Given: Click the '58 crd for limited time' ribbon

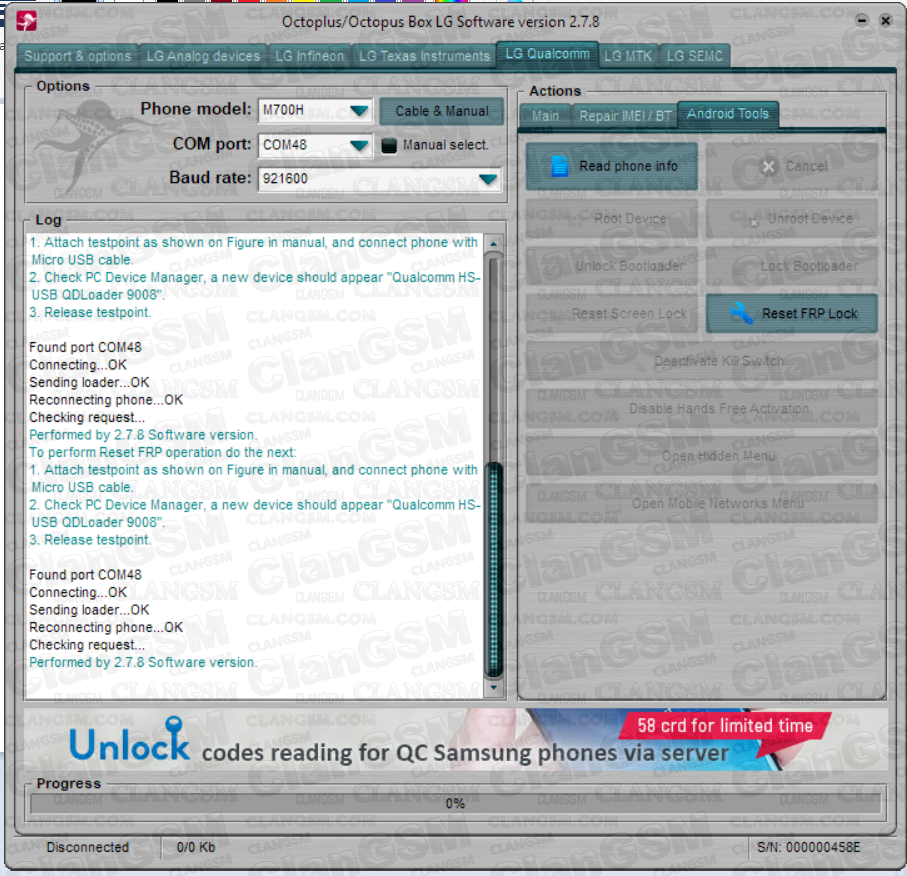Looking at the screenshot, I should click(x=725, y=726).
